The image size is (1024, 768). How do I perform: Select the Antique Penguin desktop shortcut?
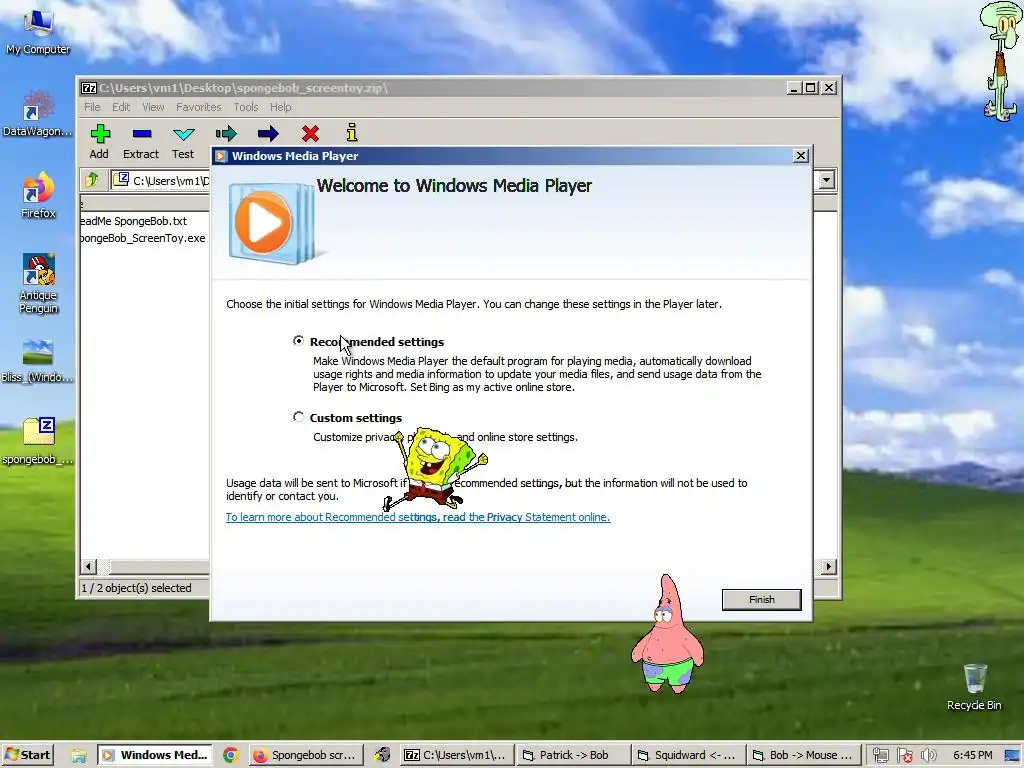tap(38, 284)
